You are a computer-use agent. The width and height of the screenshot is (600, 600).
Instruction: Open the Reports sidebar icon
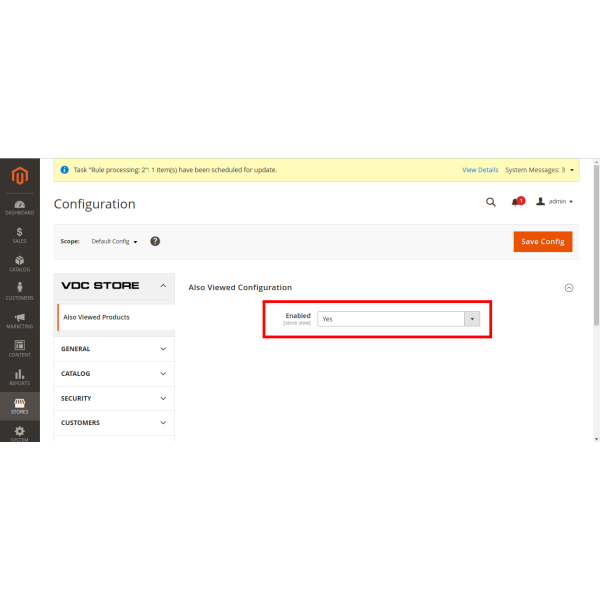[x=19, y=377]
